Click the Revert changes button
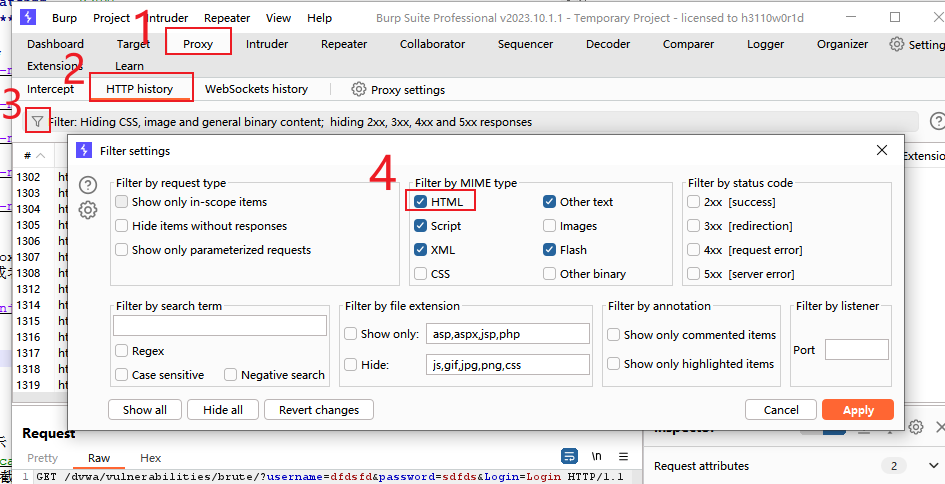This screenshot has height=484, width=945. coord(319,410)
